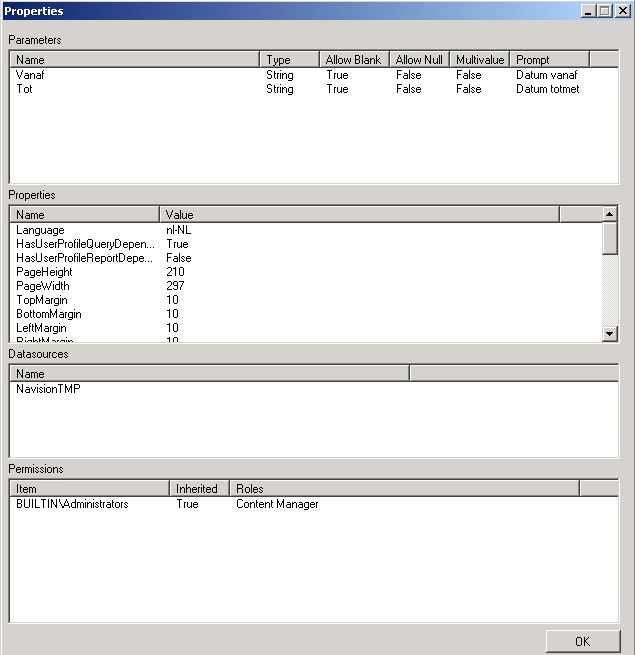Select the NavisionTMP datasource
The image size is (635, 655).
coord(48,389)
